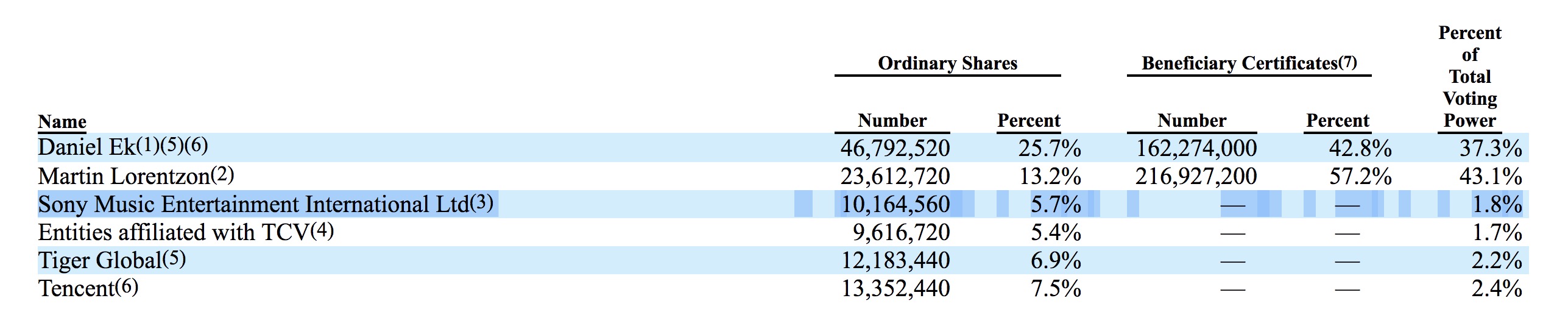1568x312 pixels.
Task: Click the 1.7% voting power value
Action: tap(1497, 232)
